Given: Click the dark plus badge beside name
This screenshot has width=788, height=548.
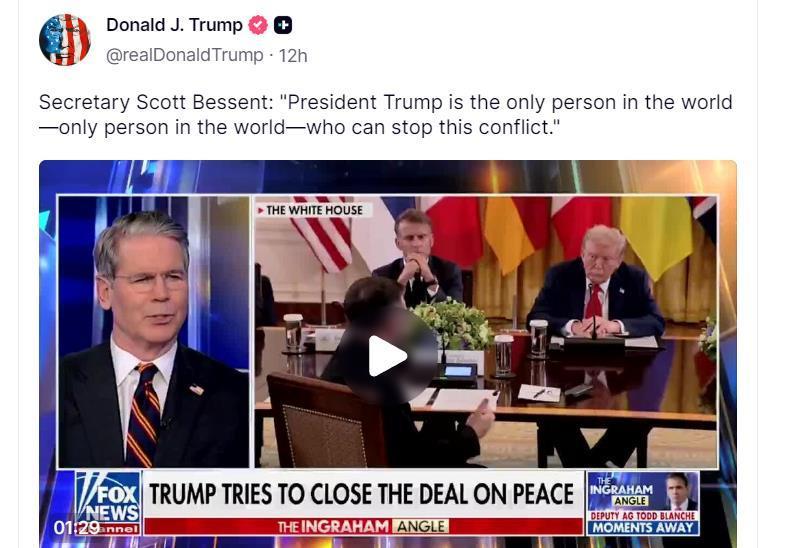Looking at the screenshot, I should pos(283,25).
